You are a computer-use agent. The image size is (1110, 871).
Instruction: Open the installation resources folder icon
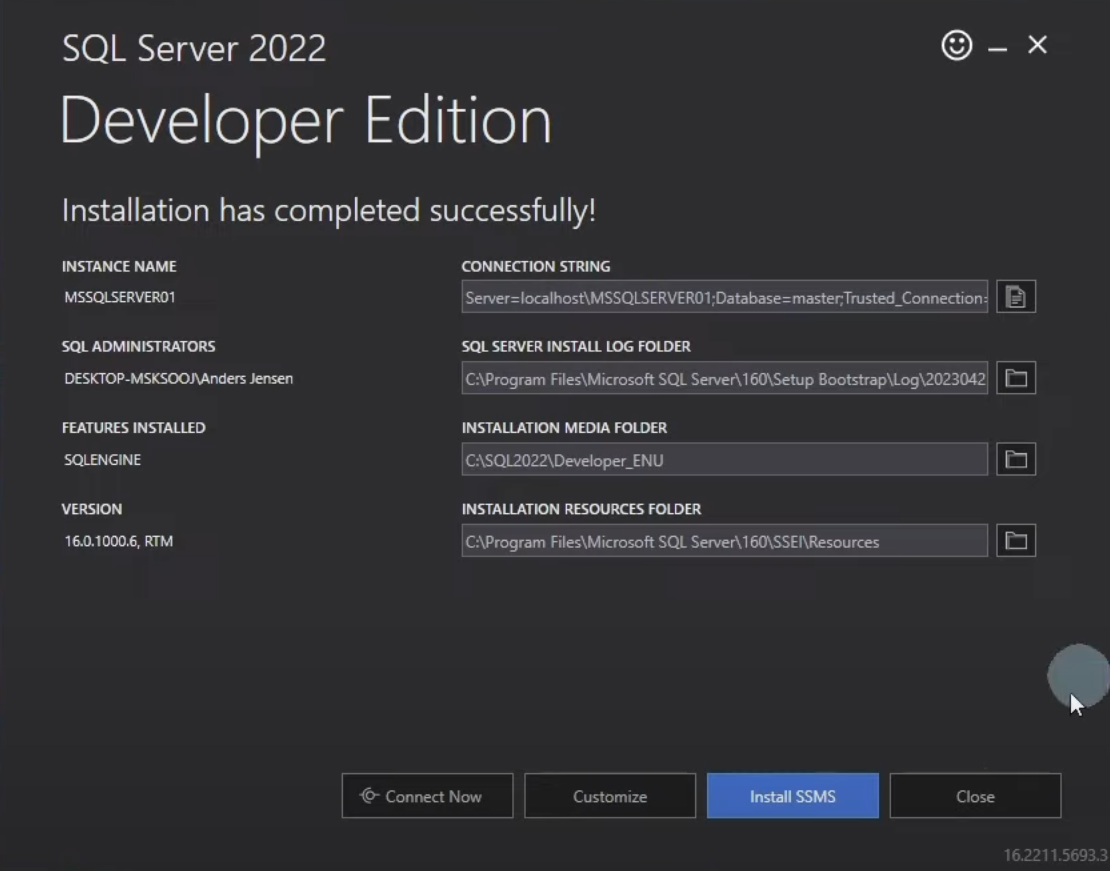pos(1016,541)
